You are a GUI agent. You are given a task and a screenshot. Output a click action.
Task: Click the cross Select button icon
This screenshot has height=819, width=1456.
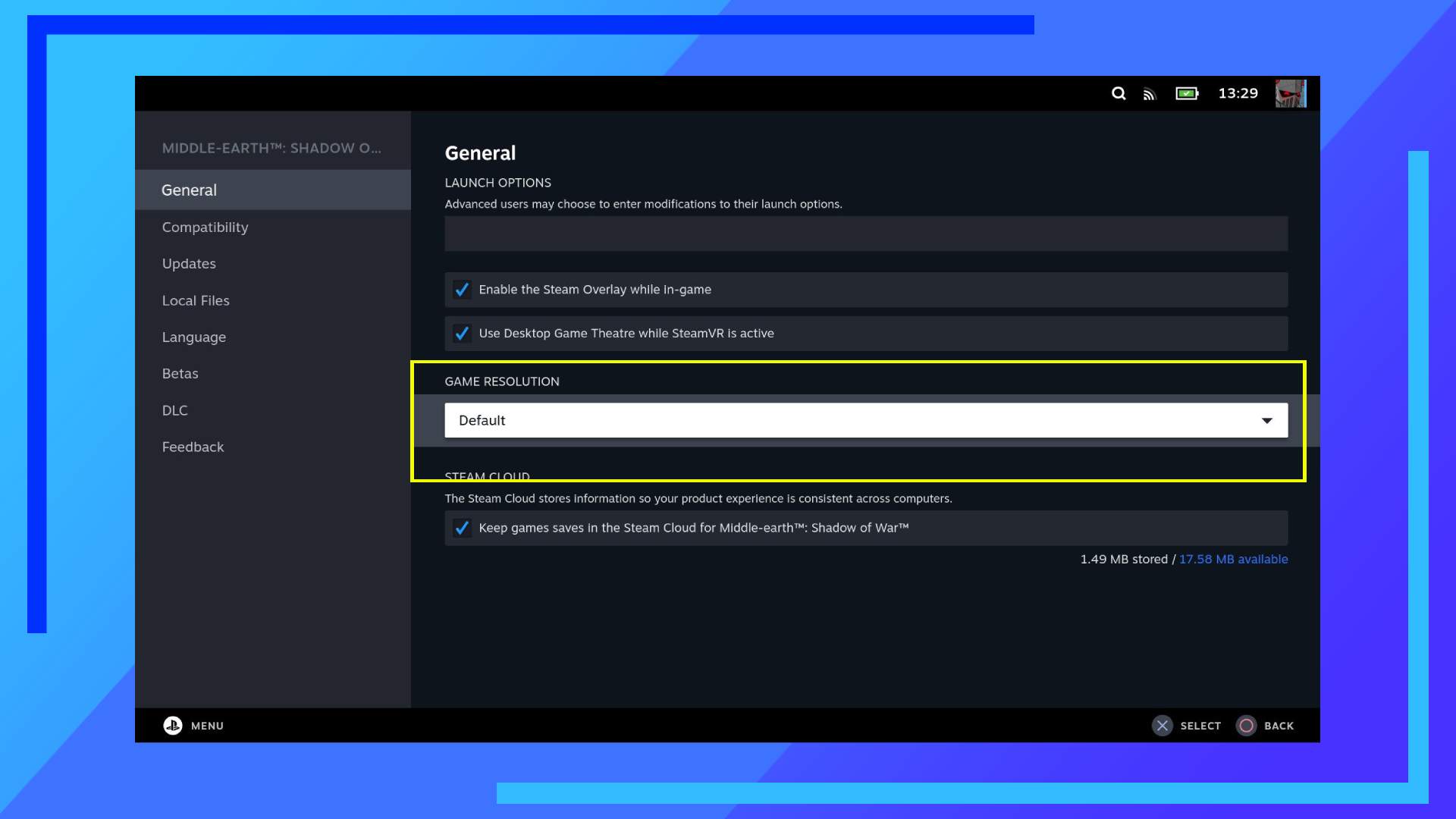pos(1162,726)
